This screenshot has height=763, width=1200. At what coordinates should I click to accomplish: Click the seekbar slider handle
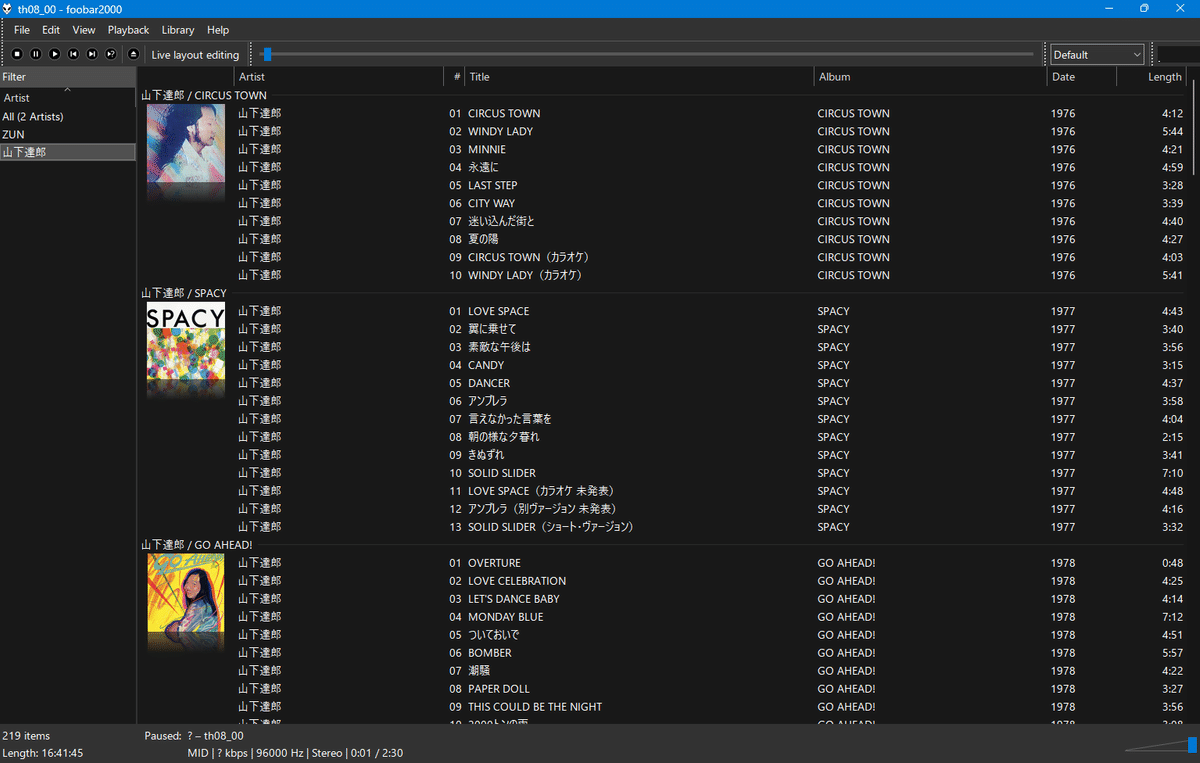(266, 54)
